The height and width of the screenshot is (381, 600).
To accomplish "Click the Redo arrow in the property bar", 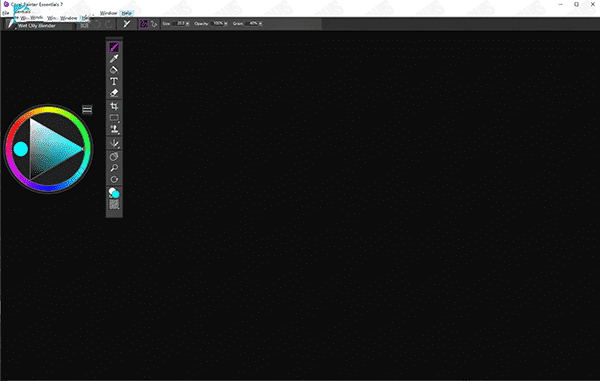I will (x=109, y=25).
